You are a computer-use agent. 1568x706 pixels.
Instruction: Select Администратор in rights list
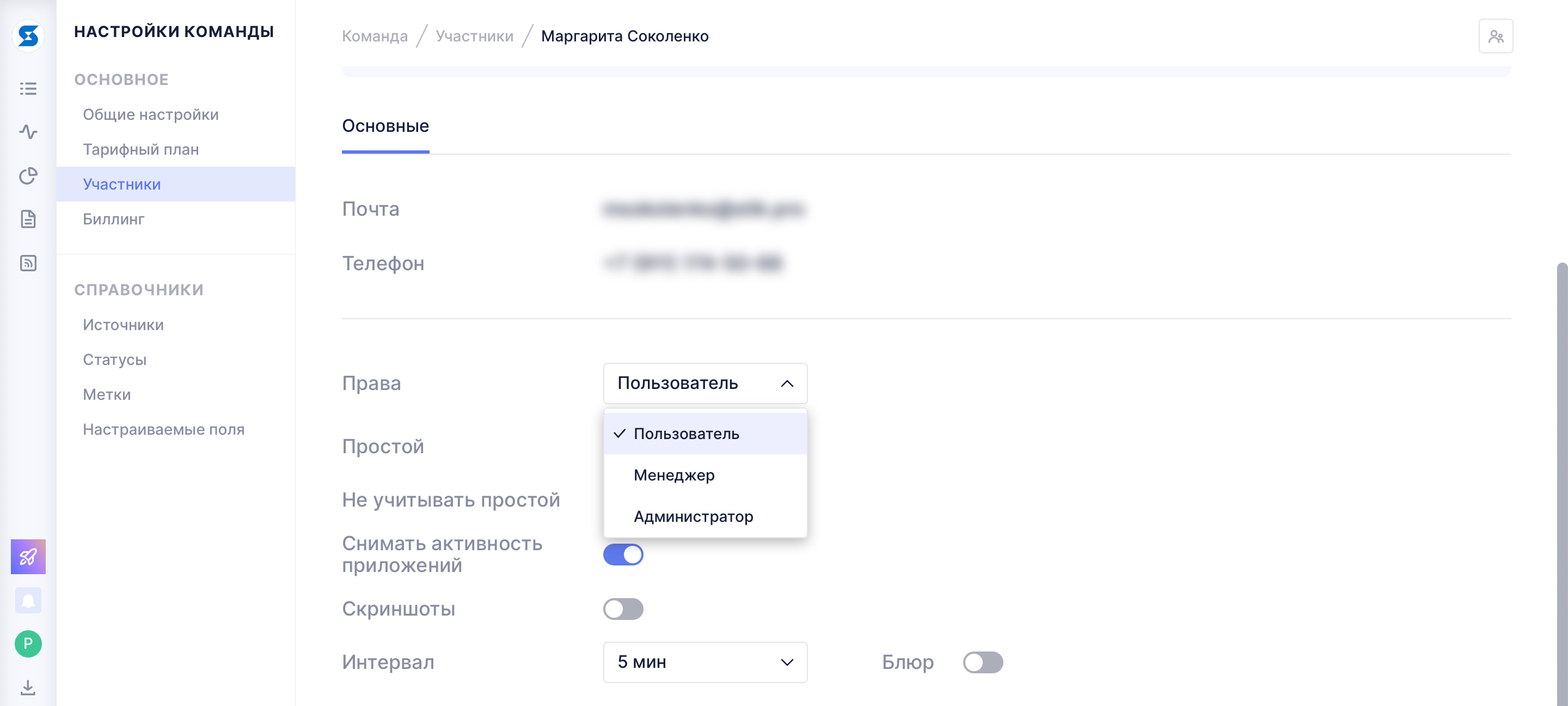point(693,516)
